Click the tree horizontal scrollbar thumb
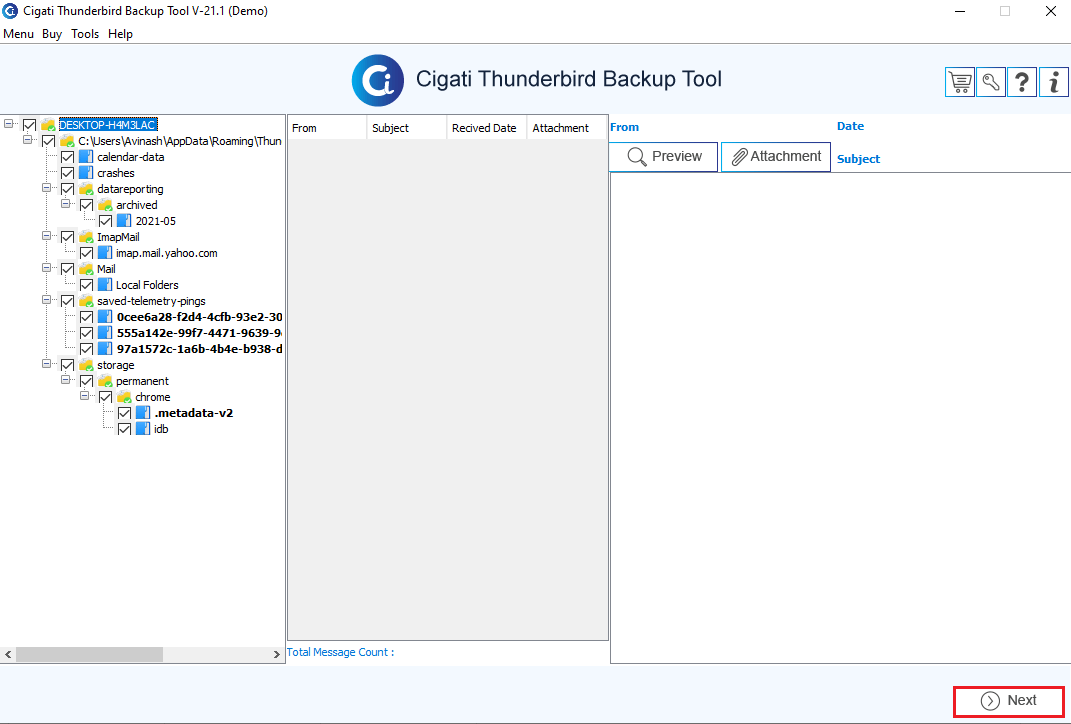 tap(89, 654)
